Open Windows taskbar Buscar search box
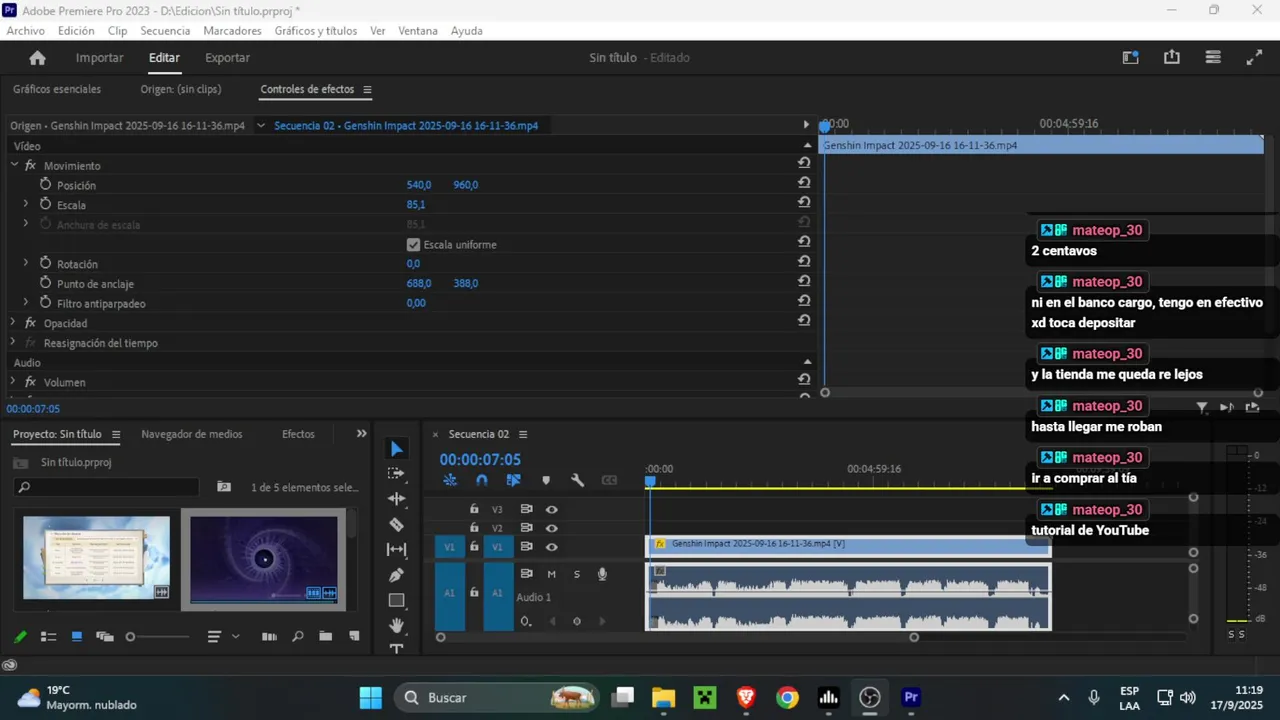Screen dimensions: 1280x720 click(497, 697)
